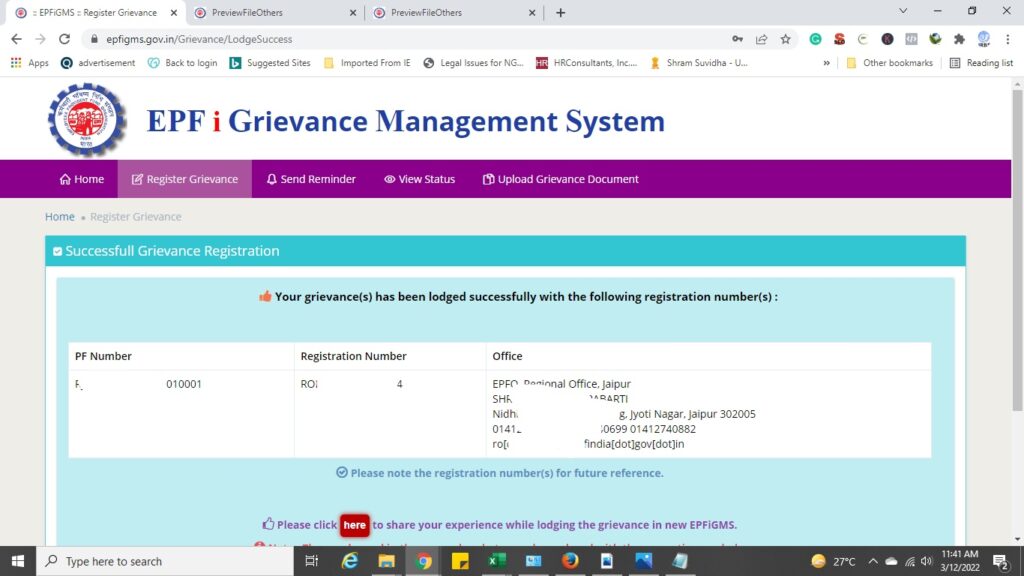The width and height of the screenshot is (1024, 576).
Task: Open a new browser tab
Action: click(x=560, y=12)
